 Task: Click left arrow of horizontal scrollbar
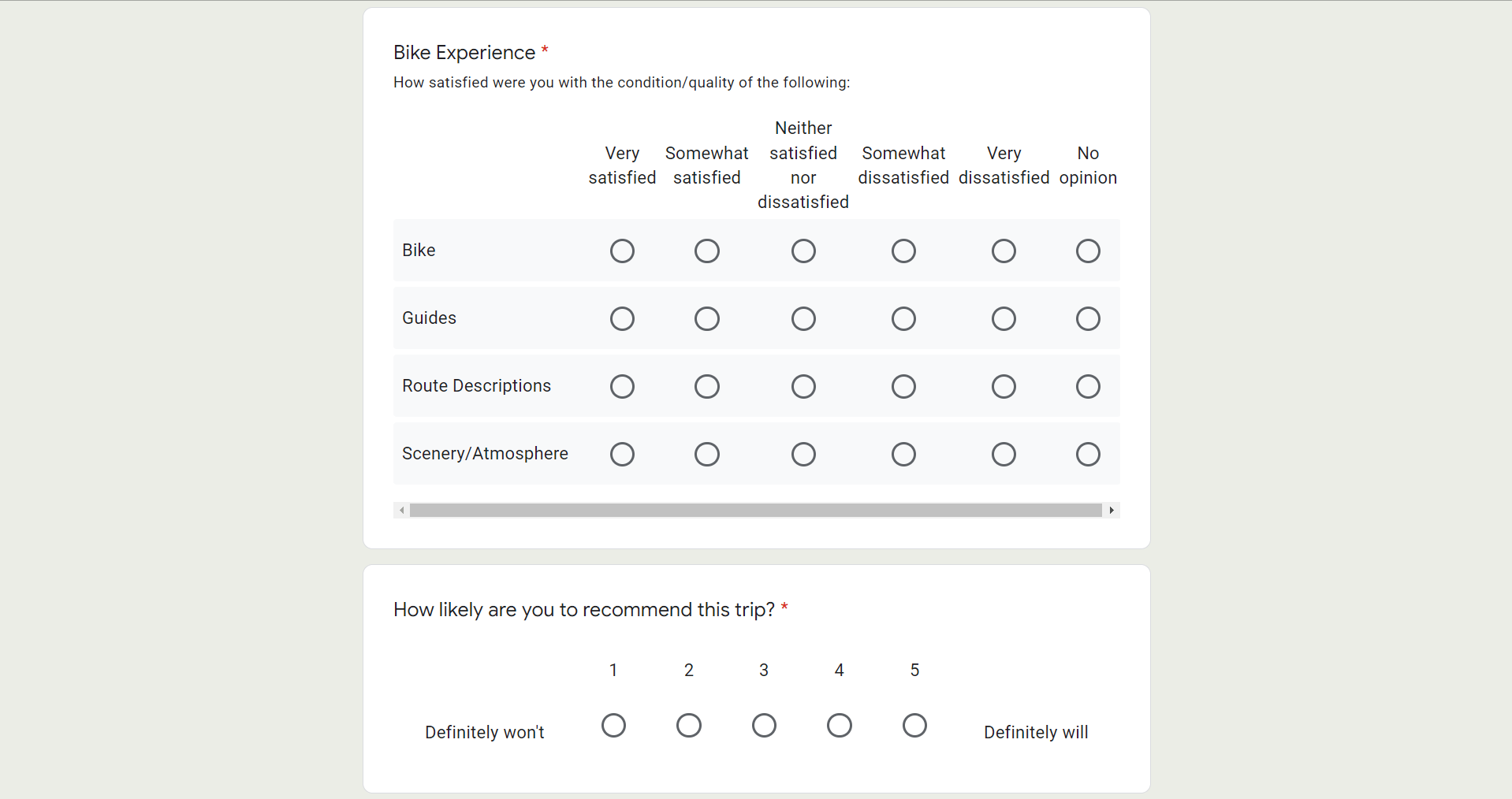click(402, 511)
